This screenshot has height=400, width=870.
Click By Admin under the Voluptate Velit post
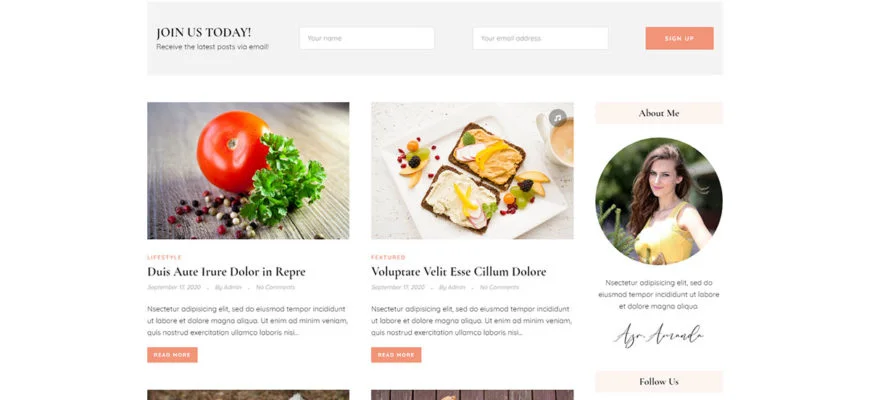453,287
